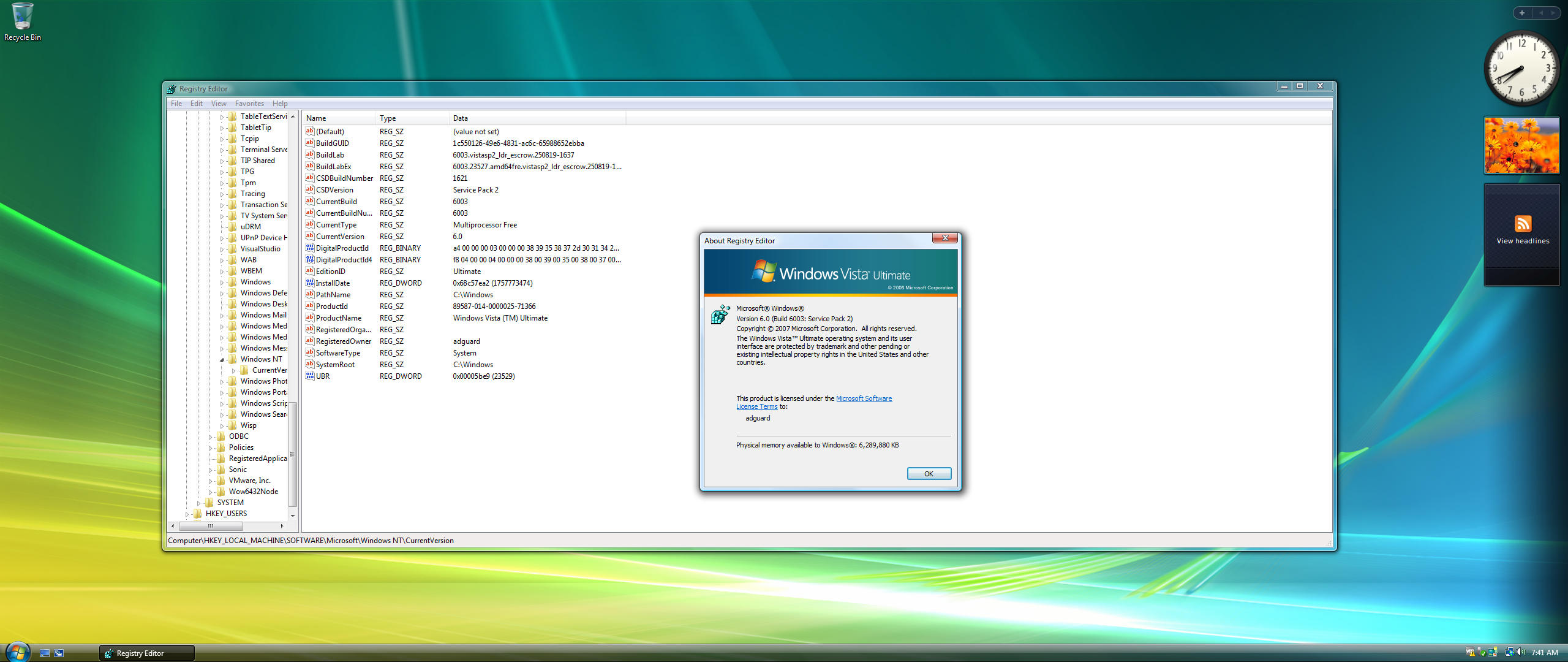The image size is (1568, 662).
Task: Expand the Wow6432Node tree node
Action: point(210,492)
